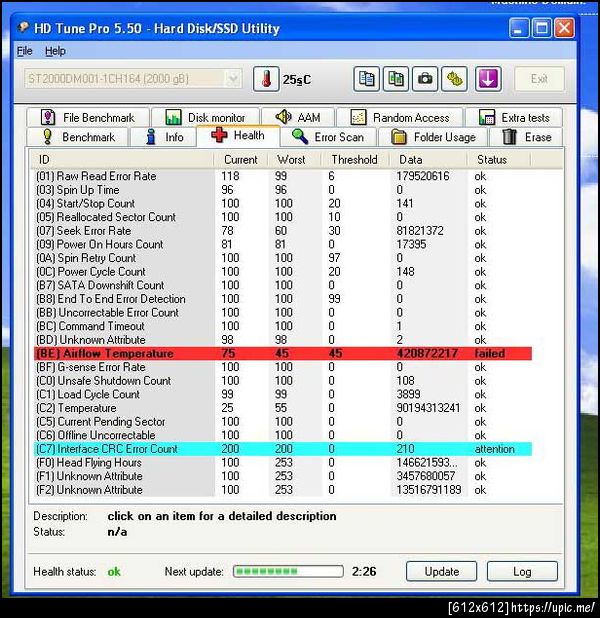Image resolution: width=600 pixels, height=618 pixels.
Task: Click the Data column header
Action: point(428,160)
